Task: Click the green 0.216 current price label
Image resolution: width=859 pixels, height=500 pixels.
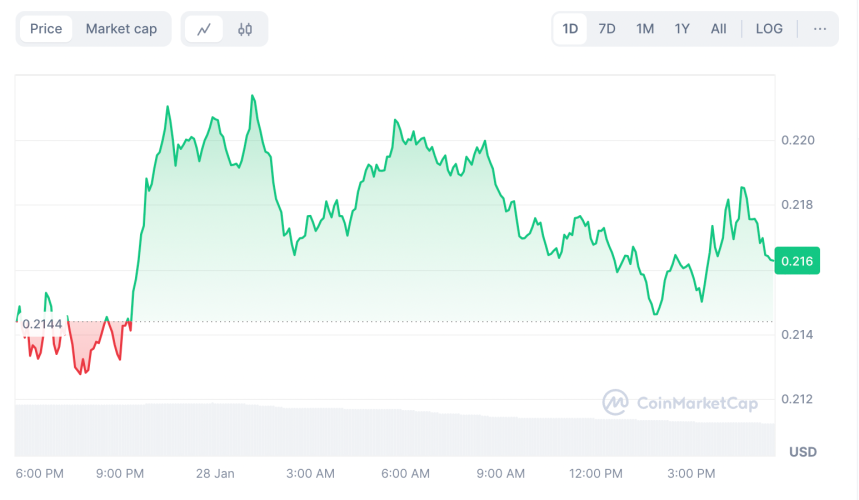Action: 797,261
